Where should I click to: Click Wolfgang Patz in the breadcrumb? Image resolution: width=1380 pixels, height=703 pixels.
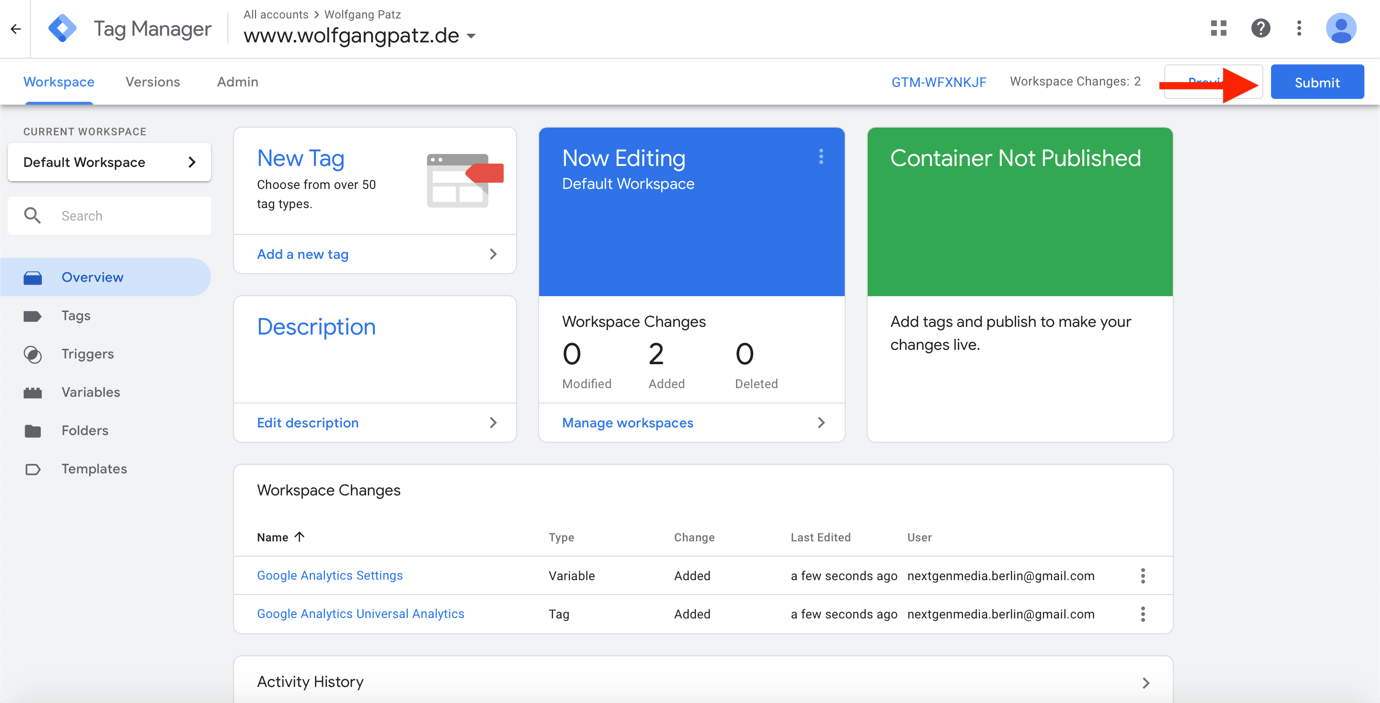click(363, 15)
